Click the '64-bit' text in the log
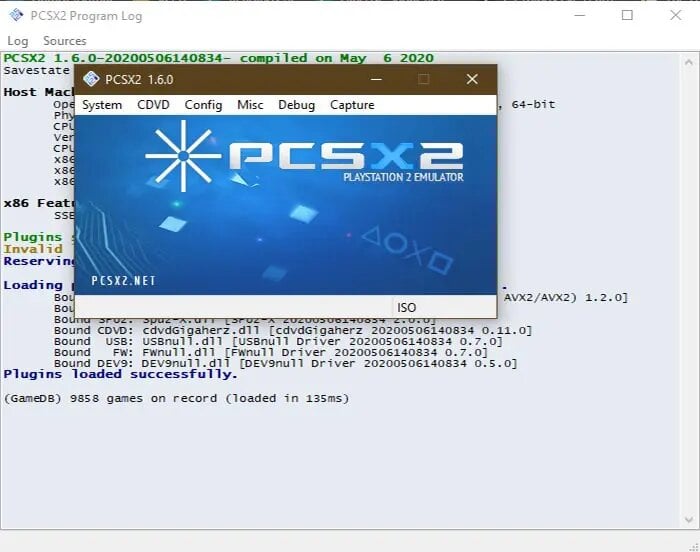This screenshot has height=552, width=700. [533, 105]
